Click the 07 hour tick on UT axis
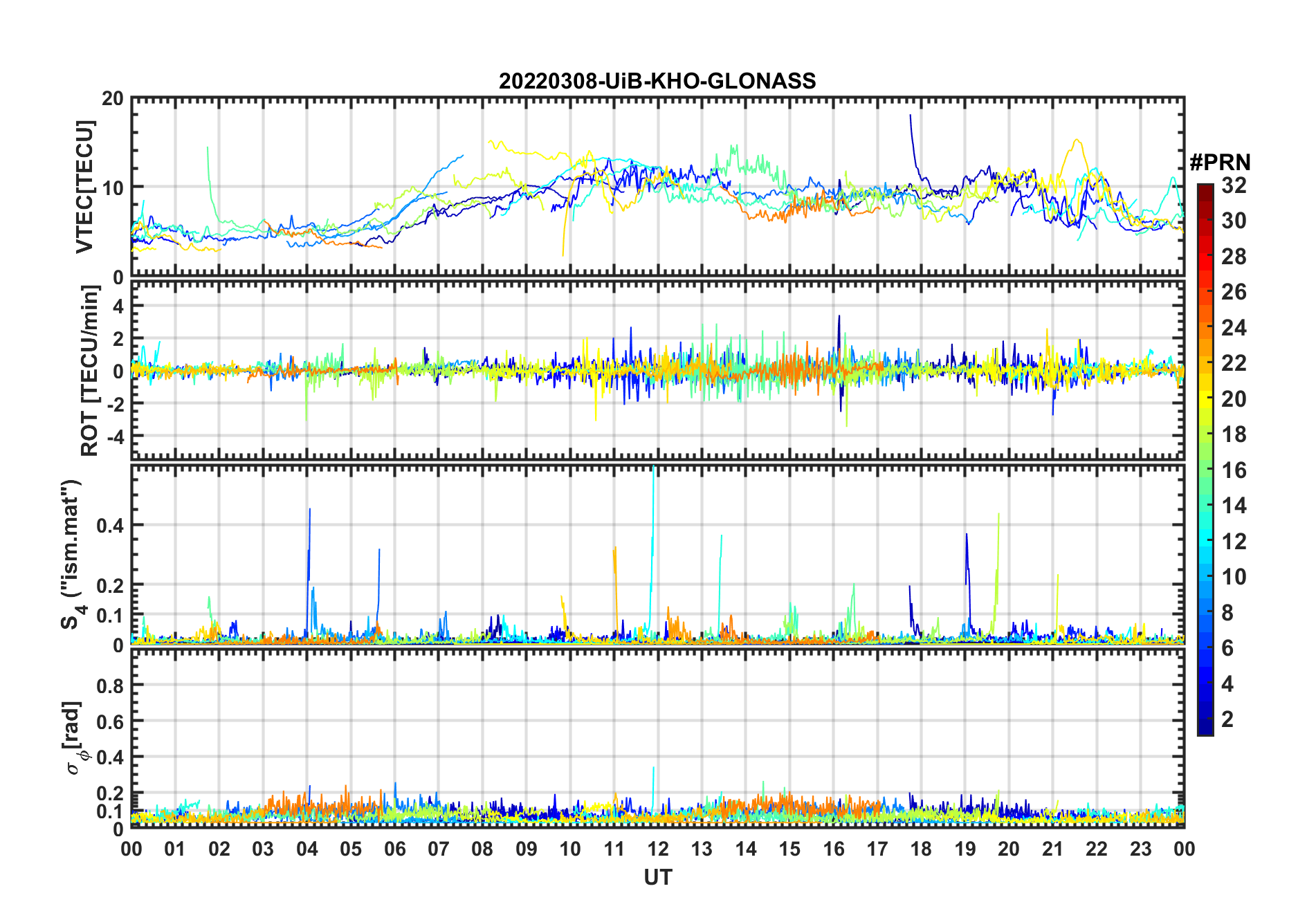The height and width of the screenshot is (920, 1316). coord(439,849)
